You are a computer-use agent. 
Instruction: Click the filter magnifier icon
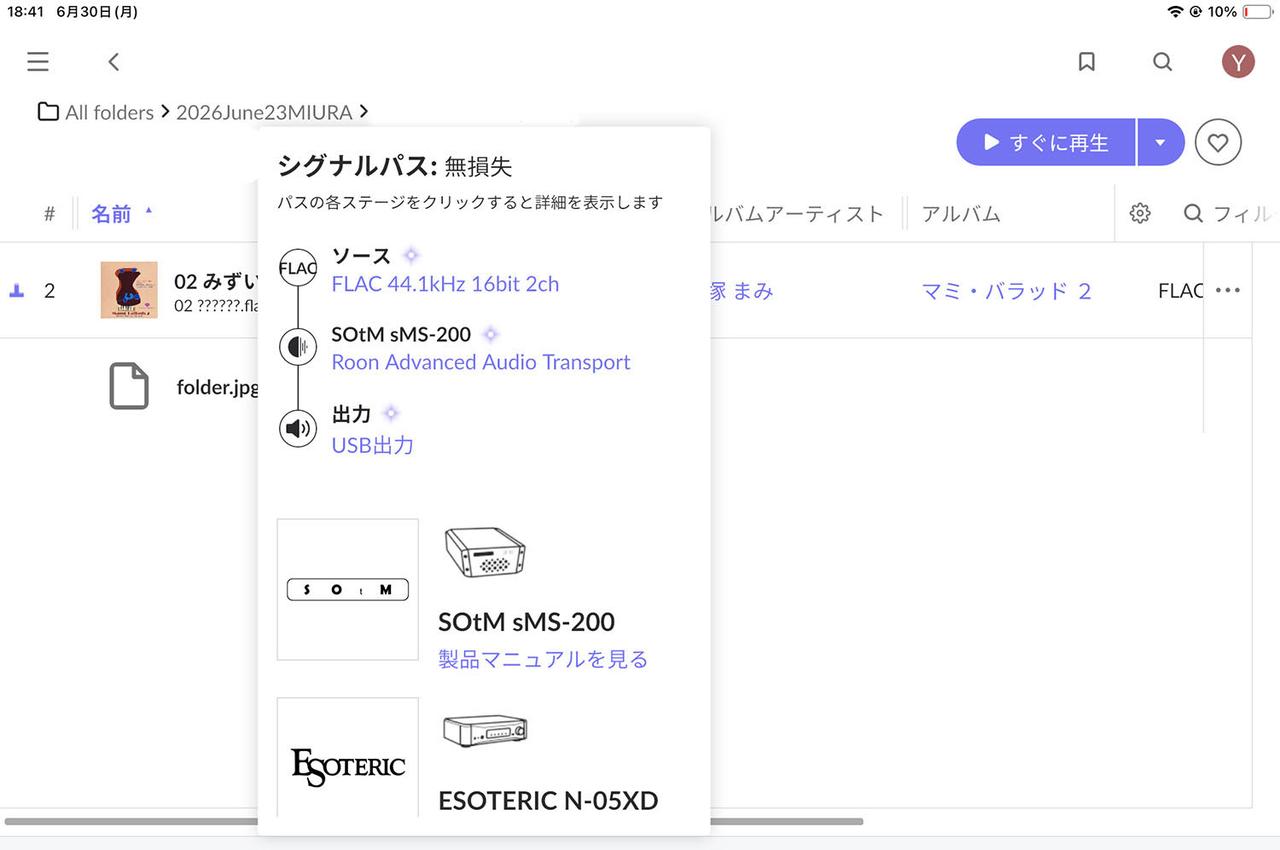click(x=1193, y=213)
